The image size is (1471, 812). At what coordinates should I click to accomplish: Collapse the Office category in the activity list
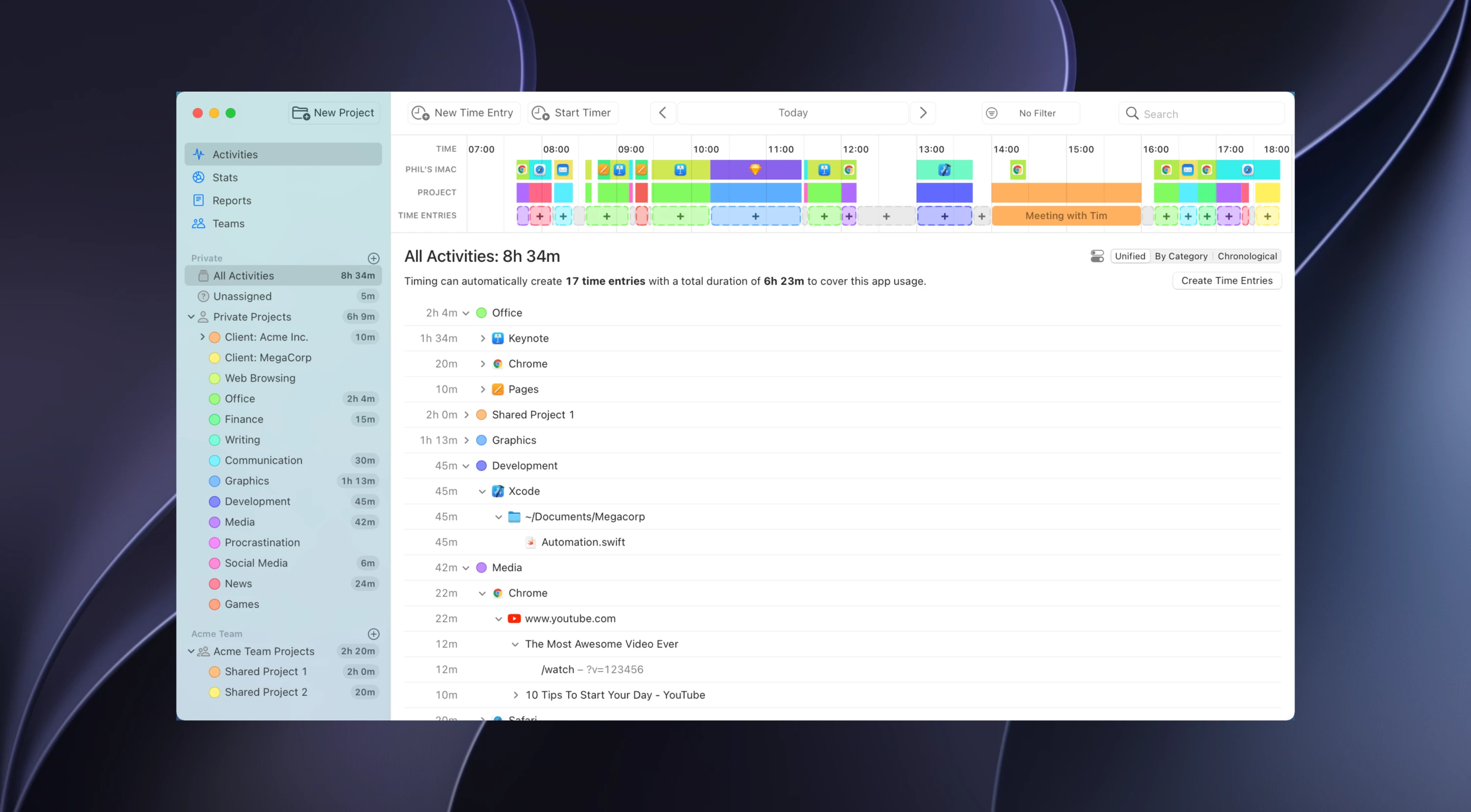[x=466, y=313]
